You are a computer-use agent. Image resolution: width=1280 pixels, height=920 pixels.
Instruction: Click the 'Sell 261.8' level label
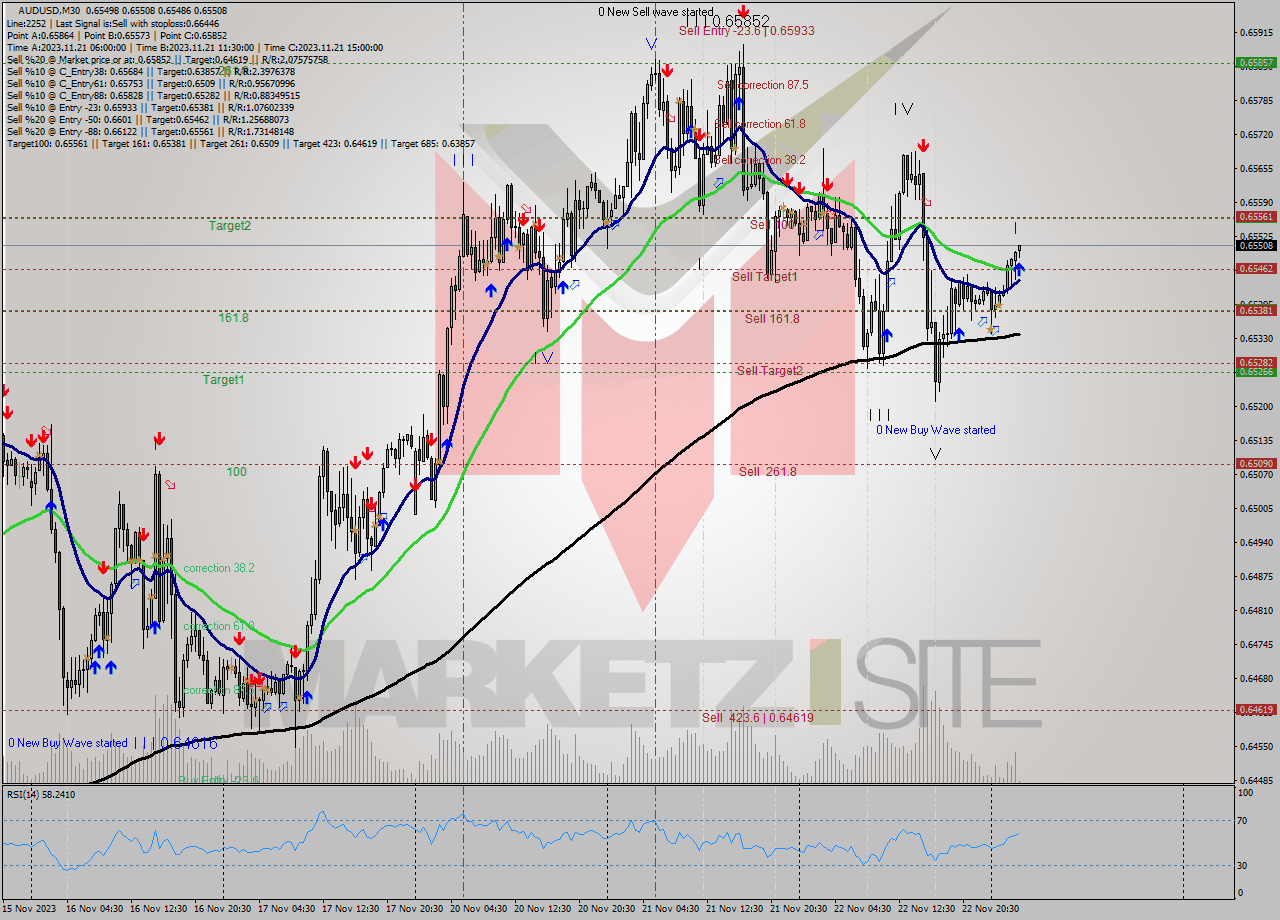pyautogui.click(x=767, y=472)
